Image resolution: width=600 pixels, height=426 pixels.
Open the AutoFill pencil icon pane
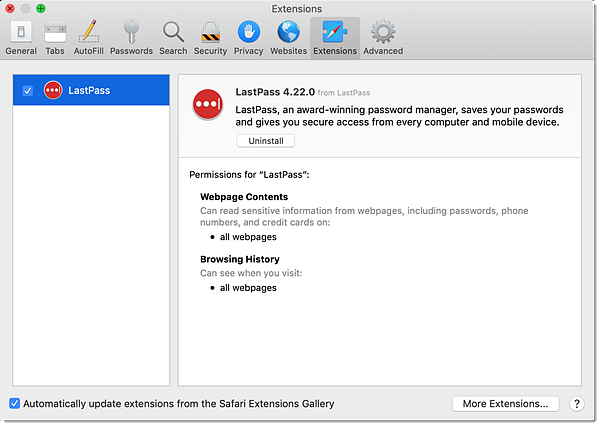(88, 38)
